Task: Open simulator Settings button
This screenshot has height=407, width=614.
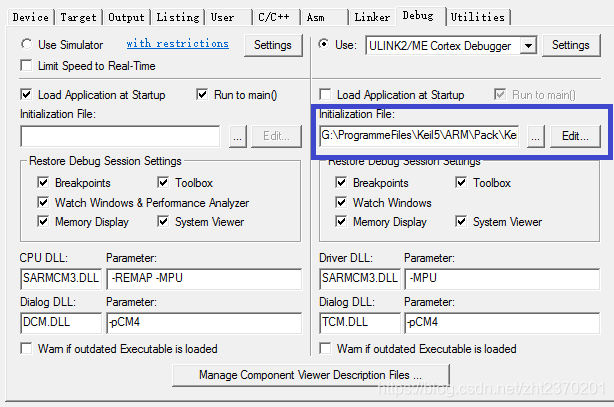Action: [273, 45]
